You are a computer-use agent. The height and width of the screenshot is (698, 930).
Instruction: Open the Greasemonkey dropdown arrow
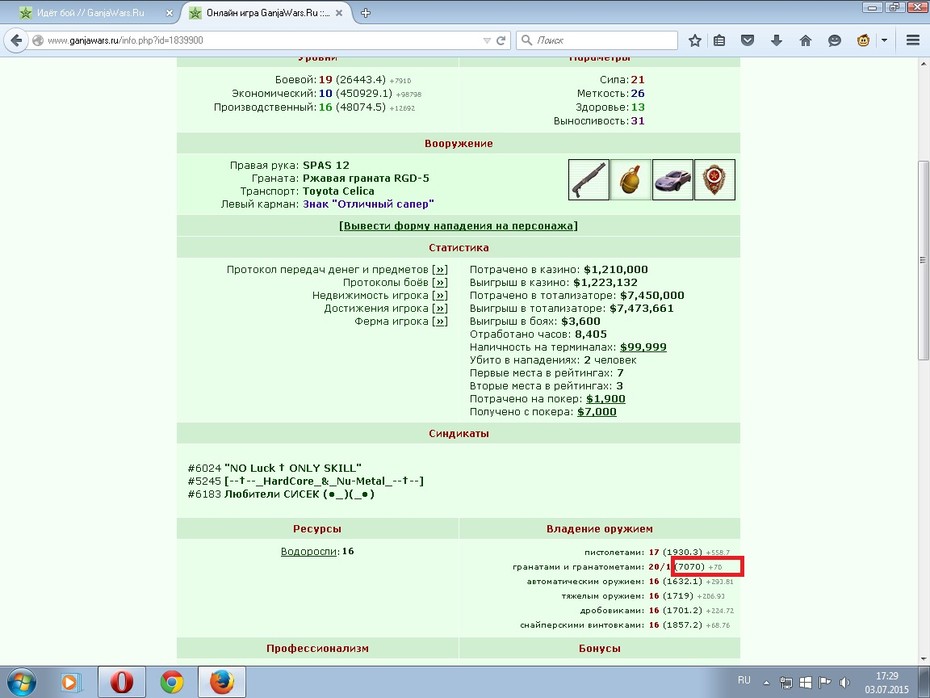click(884, 40)
